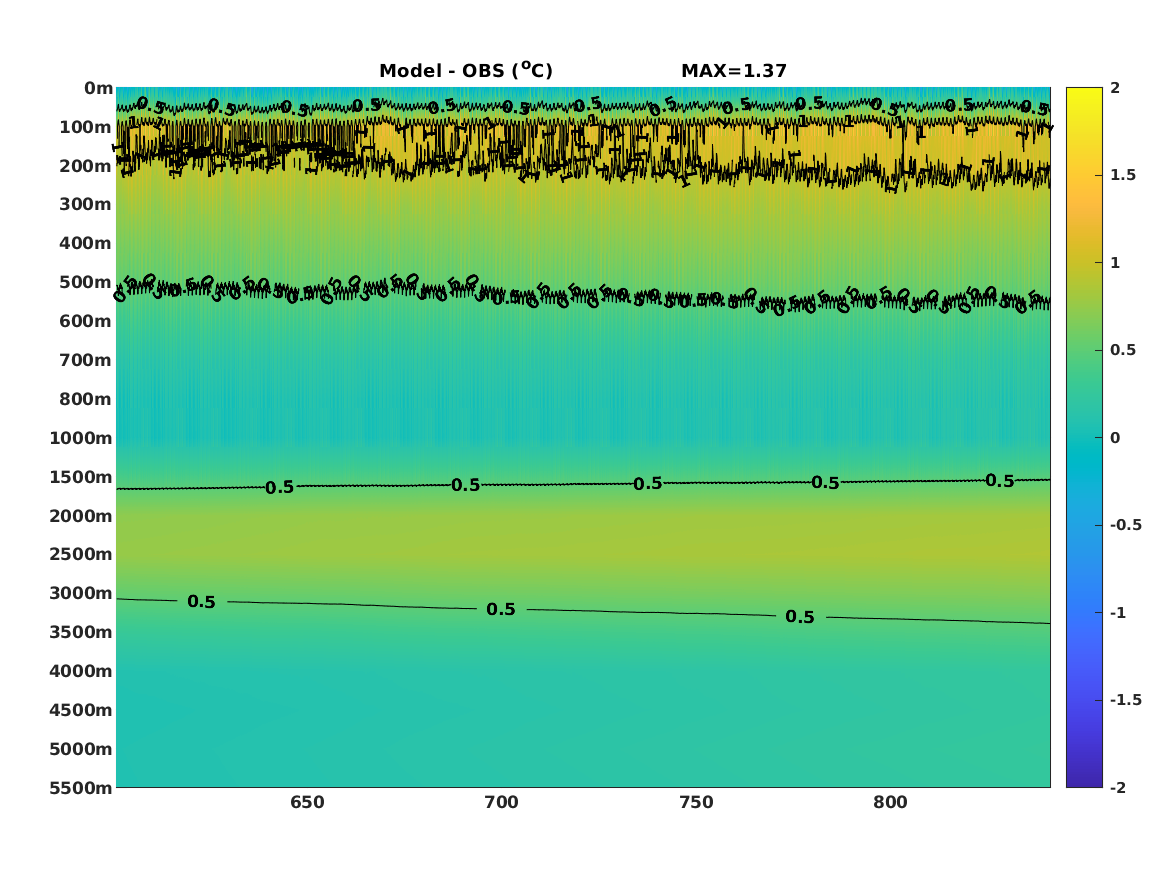Click the '3000m' depth axis label

(80, 593)
